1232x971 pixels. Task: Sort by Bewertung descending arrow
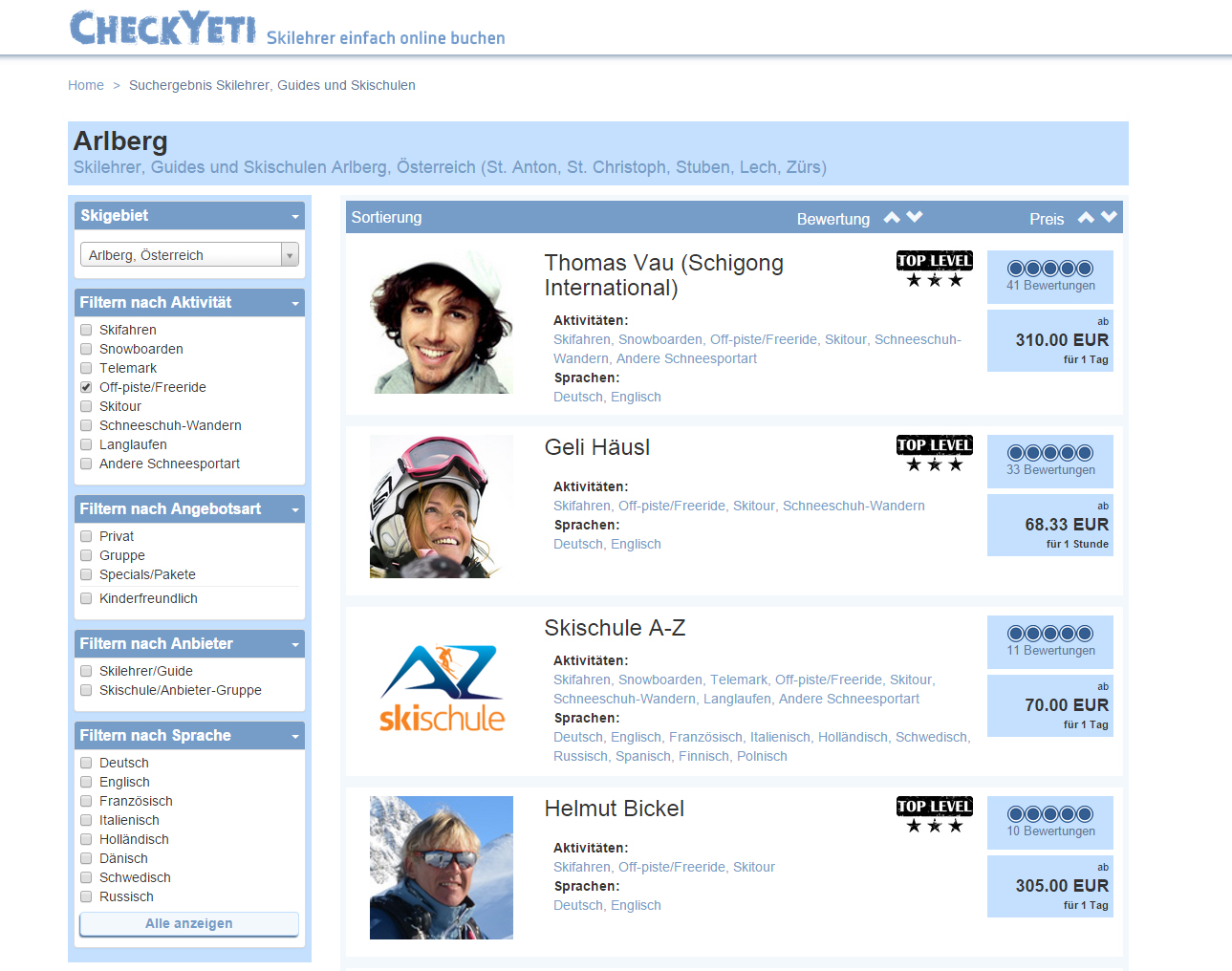tap(915, 218)
